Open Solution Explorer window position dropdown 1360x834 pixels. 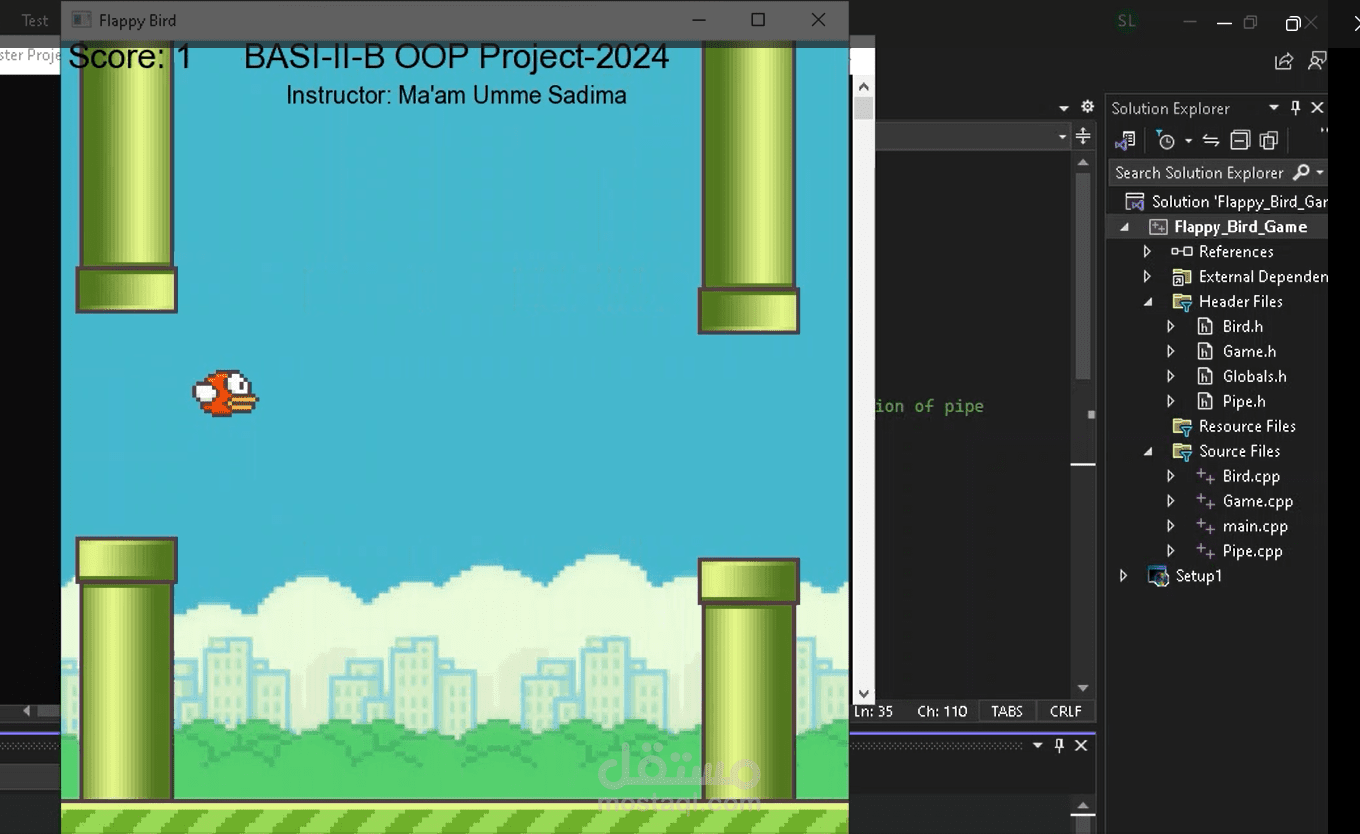click(x=1274, y=108)
